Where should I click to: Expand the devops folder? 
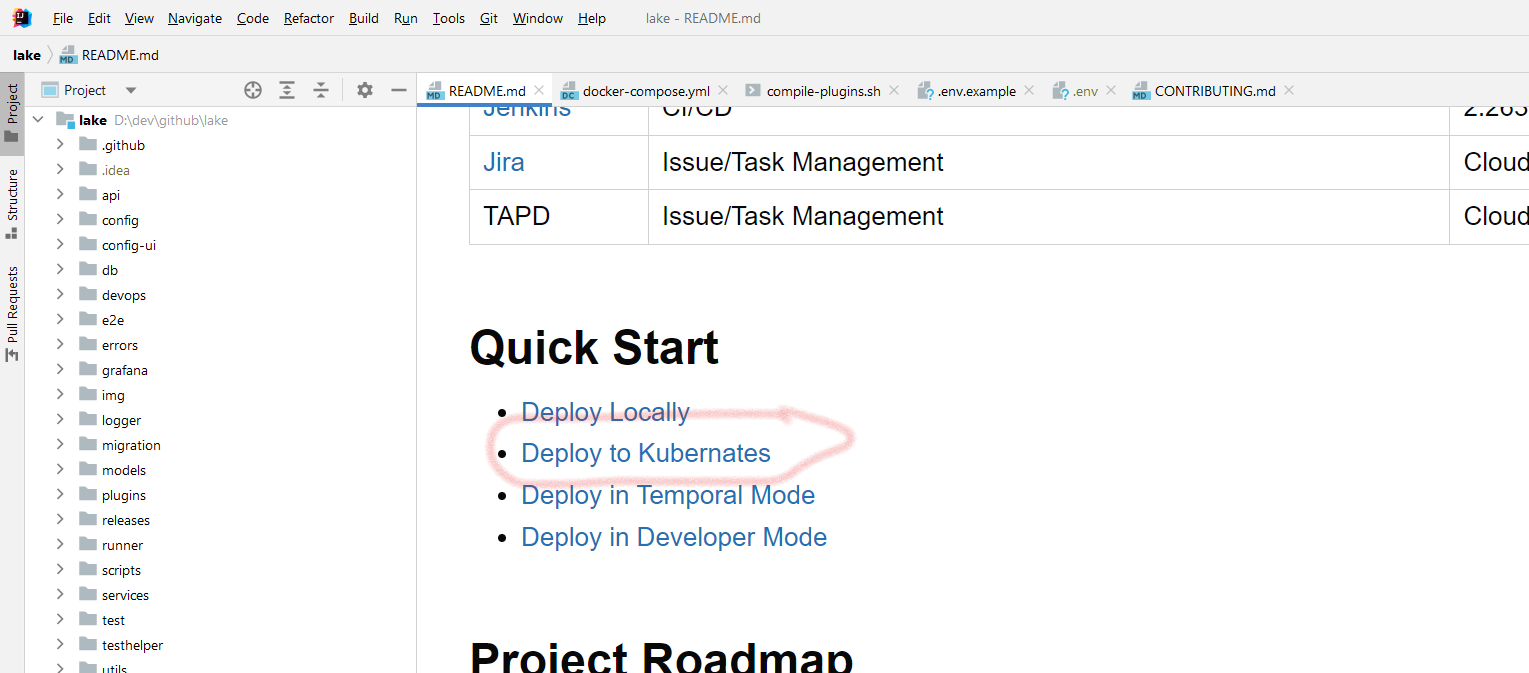[60, 295]
